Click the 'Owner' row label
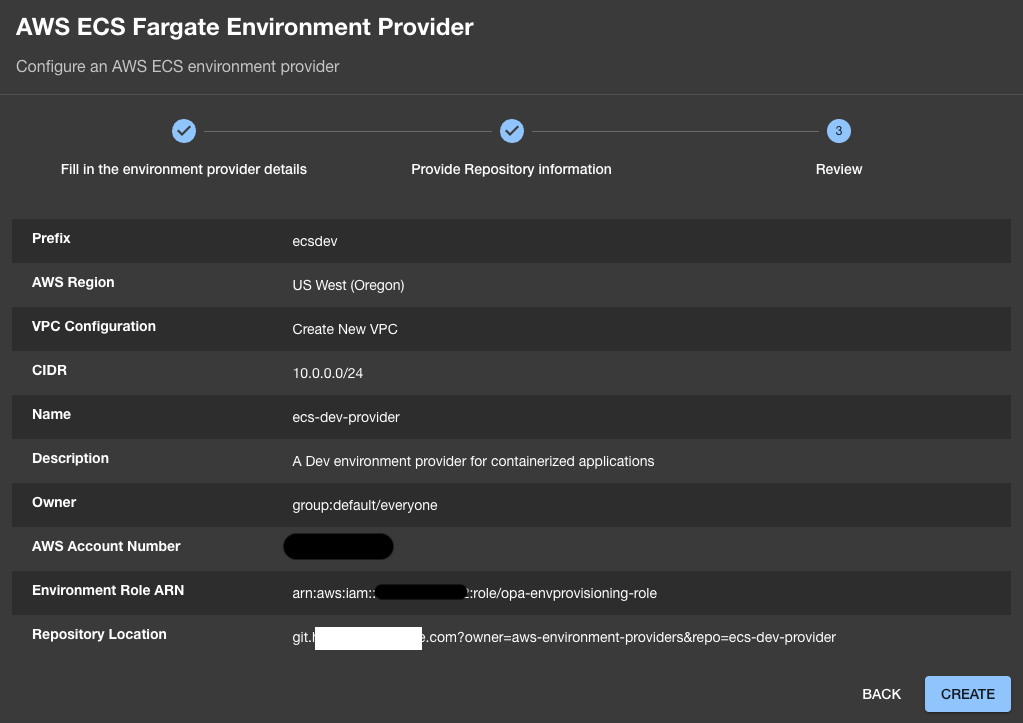The image size is (1023, 723). (54, 502)
